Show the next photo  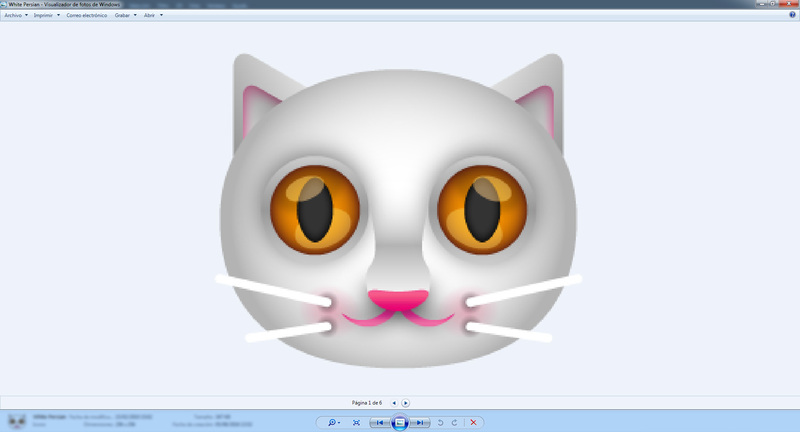pos(420,422)
